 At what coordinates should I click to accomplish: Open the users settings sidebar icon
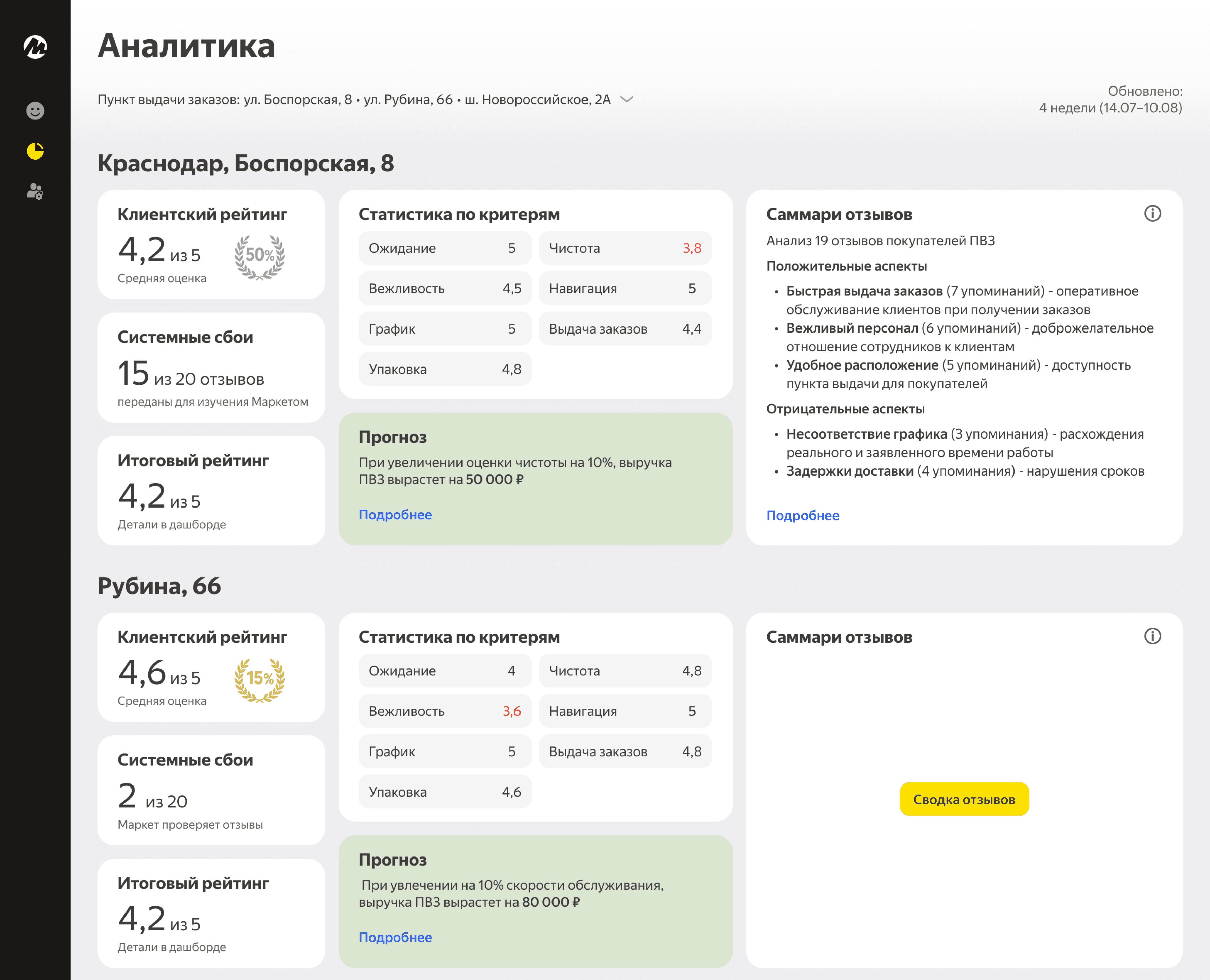coord(35,191)
